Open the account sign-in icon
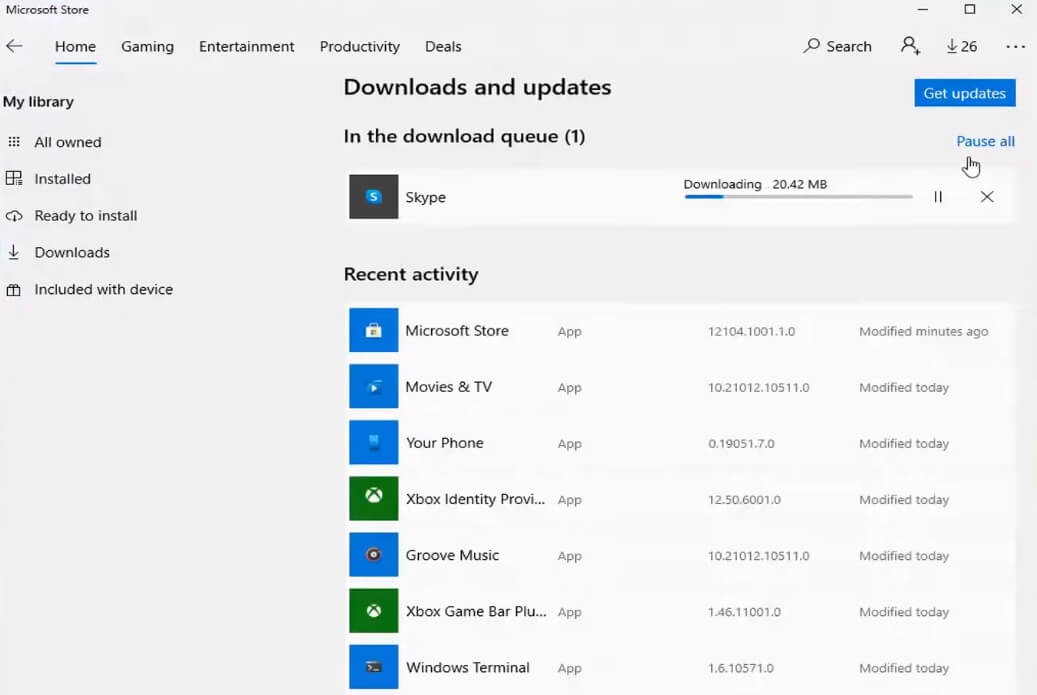Viewport: 1037px width, 695px height. 910,46
